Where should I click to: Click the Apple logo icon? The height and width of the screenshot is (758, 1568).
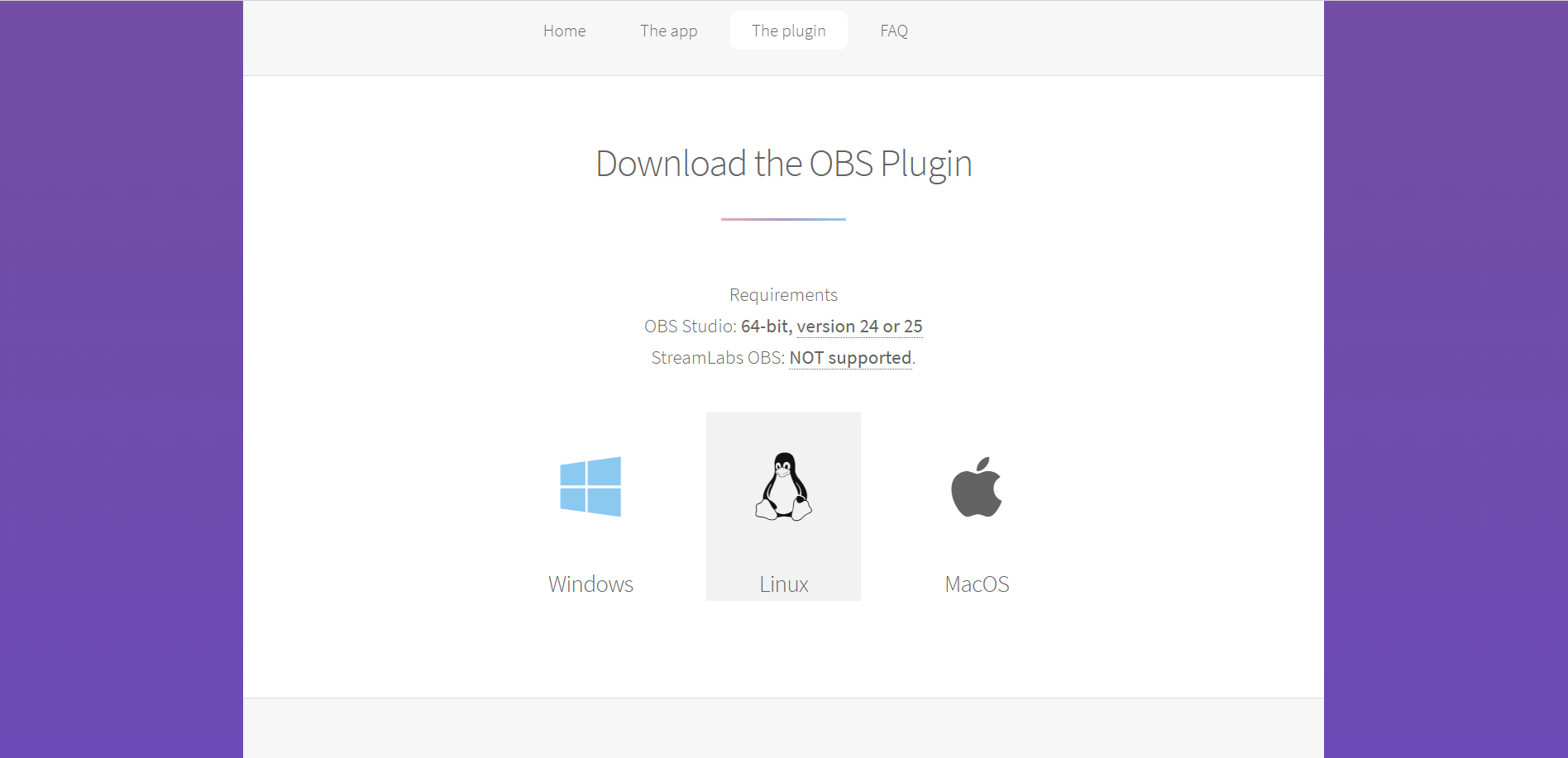point(977,487)
